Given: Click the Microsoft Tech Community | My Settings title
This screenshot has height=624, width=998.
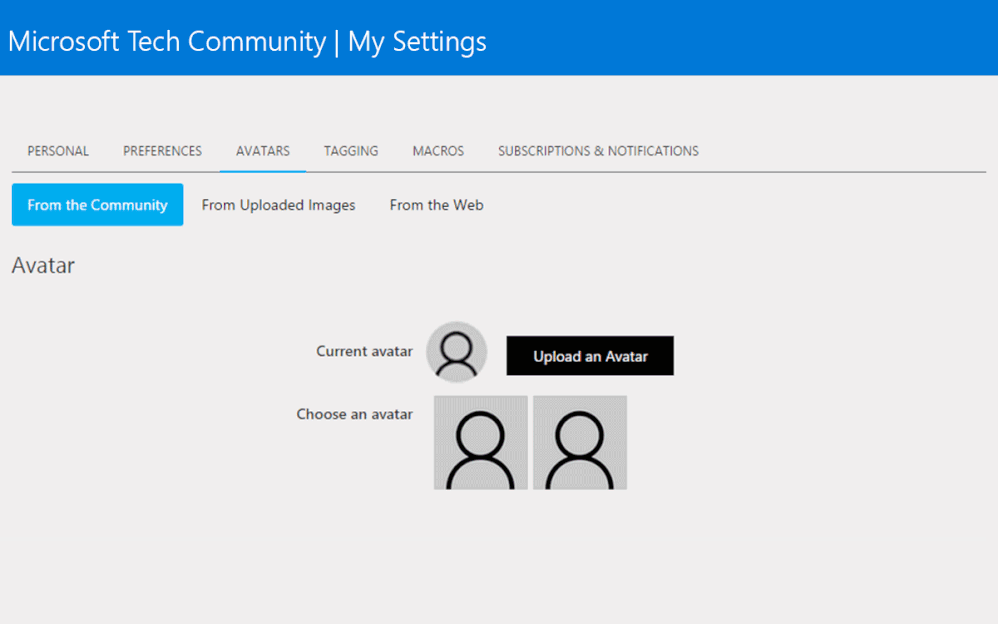Looking at the screenshot, I should pos(247,41).
